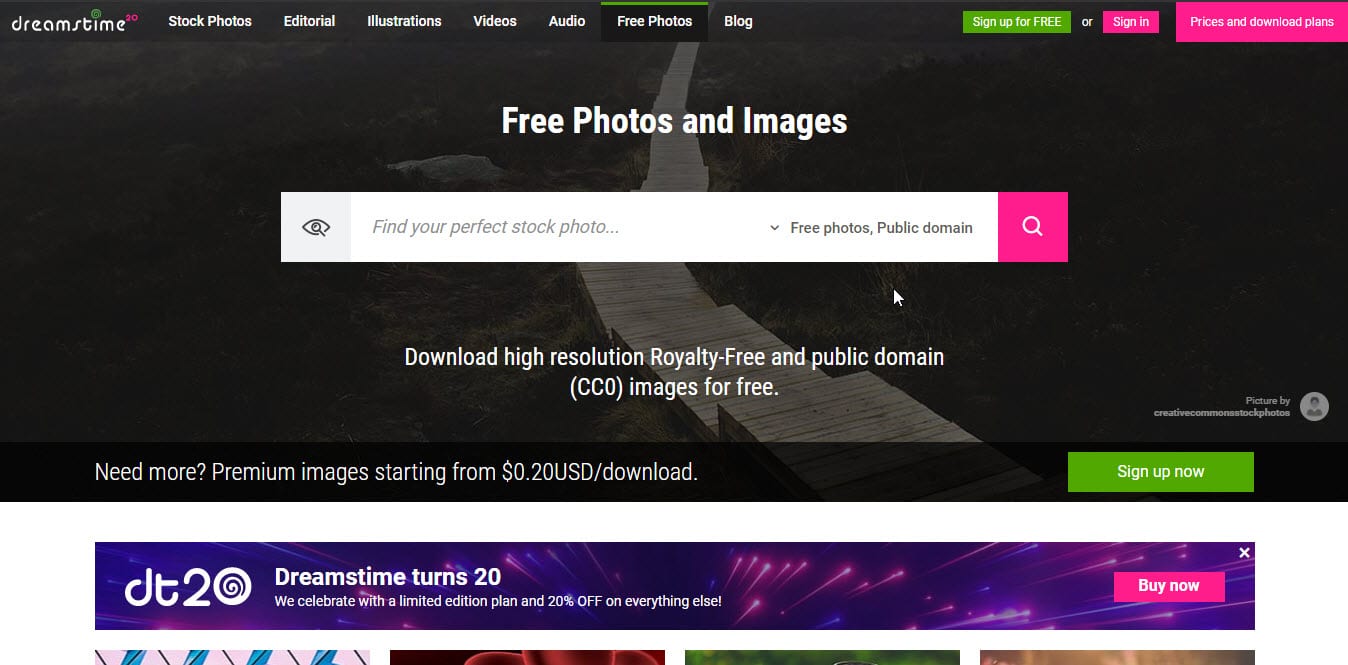Image resolution: width=1348 pixels, height=665 pixels.
Task: Open the Blog link
Action: point(738,21)
